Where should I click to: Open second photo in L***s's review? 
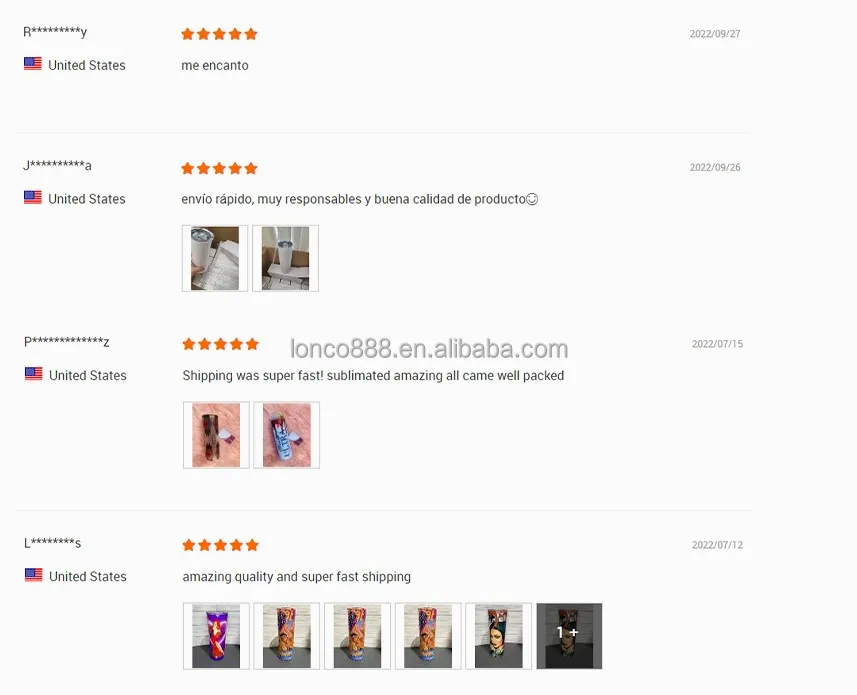[x=286, y=636]
